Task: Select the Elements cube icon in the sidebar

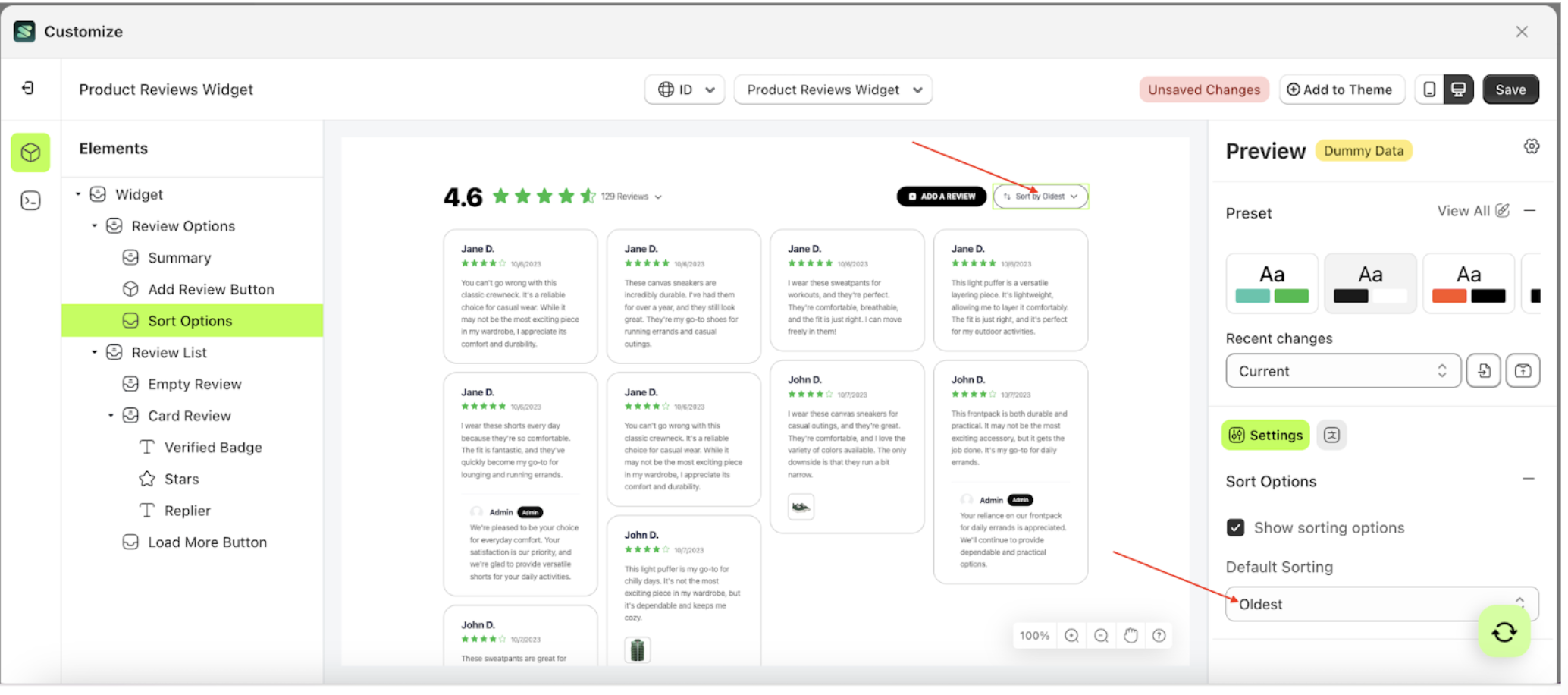Action: [x=30, y=153]
